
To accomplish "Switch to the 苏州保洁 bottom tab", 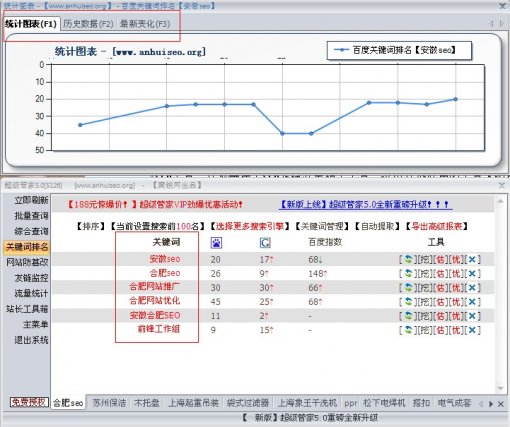I will [109, 403].
